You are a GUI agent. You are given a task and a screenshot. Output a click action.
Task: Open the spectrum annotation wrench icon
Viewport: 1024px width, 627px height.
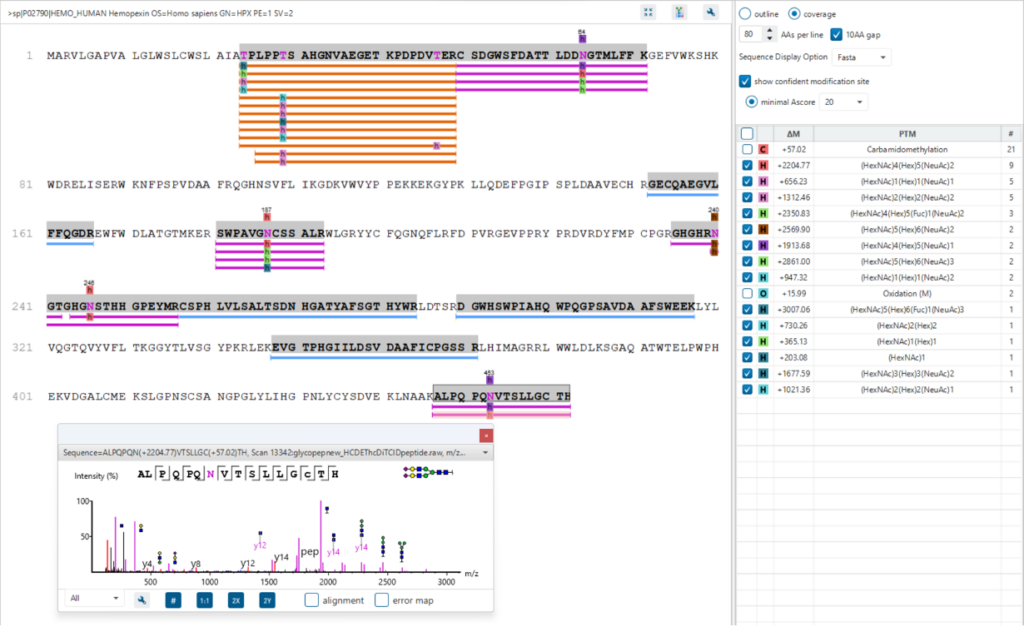pos(142,599)
